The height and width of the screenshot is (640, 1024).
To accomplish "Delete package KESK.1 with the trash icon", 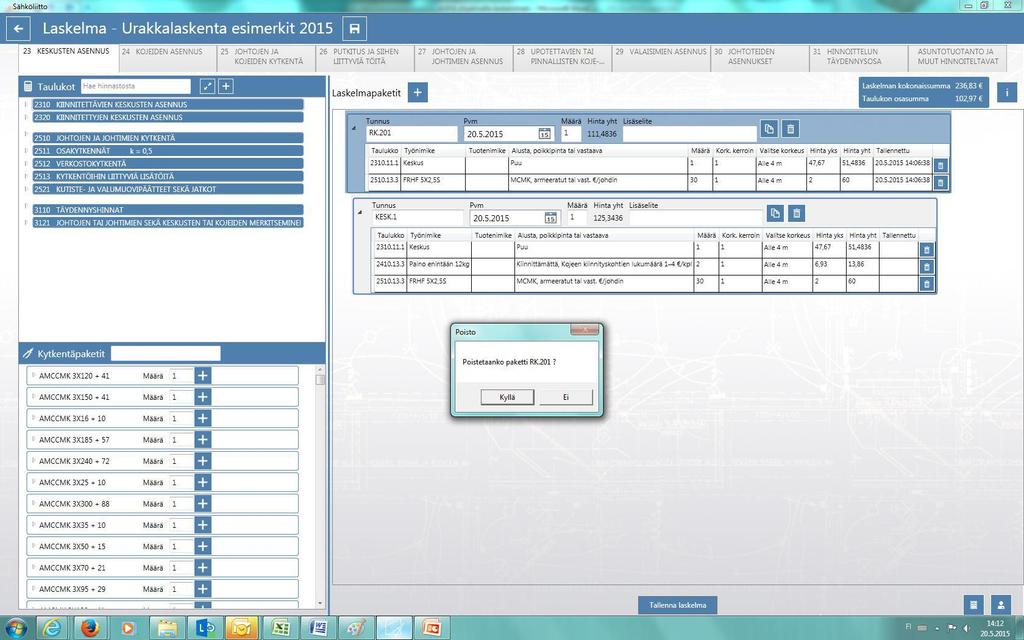I will (796, 213).
